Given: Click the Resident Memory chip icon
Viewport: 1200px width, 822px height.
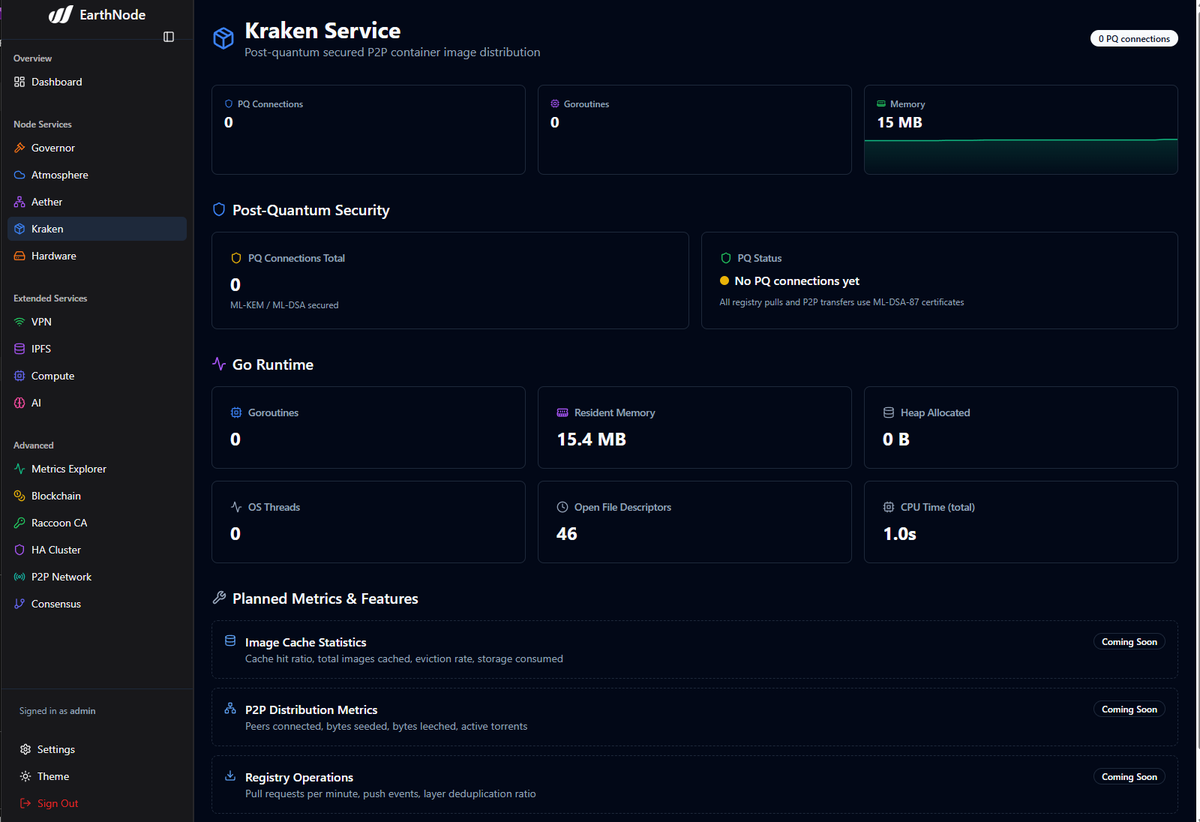Looking at the screenshot, I should click(563, 412).
